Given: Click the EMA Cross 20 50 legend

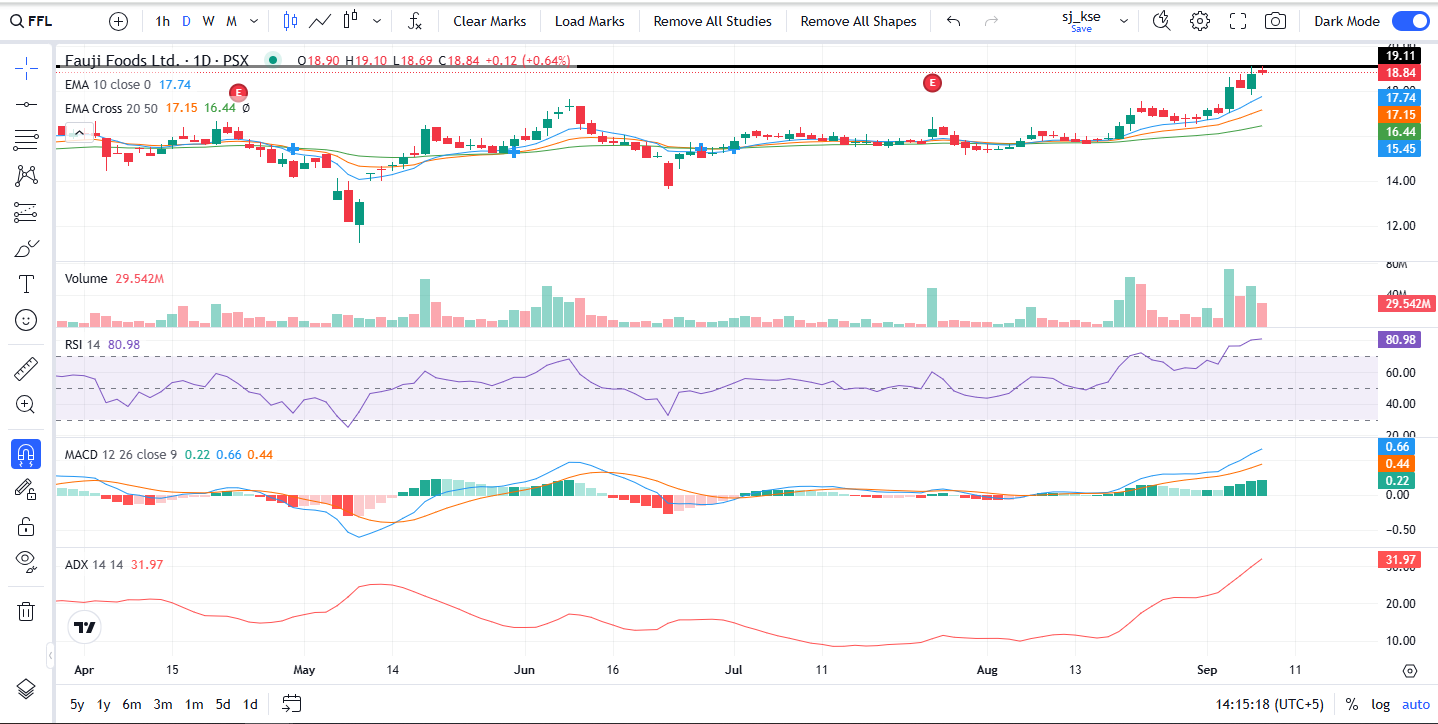Looking at the screenshot, I should [111, 108].
